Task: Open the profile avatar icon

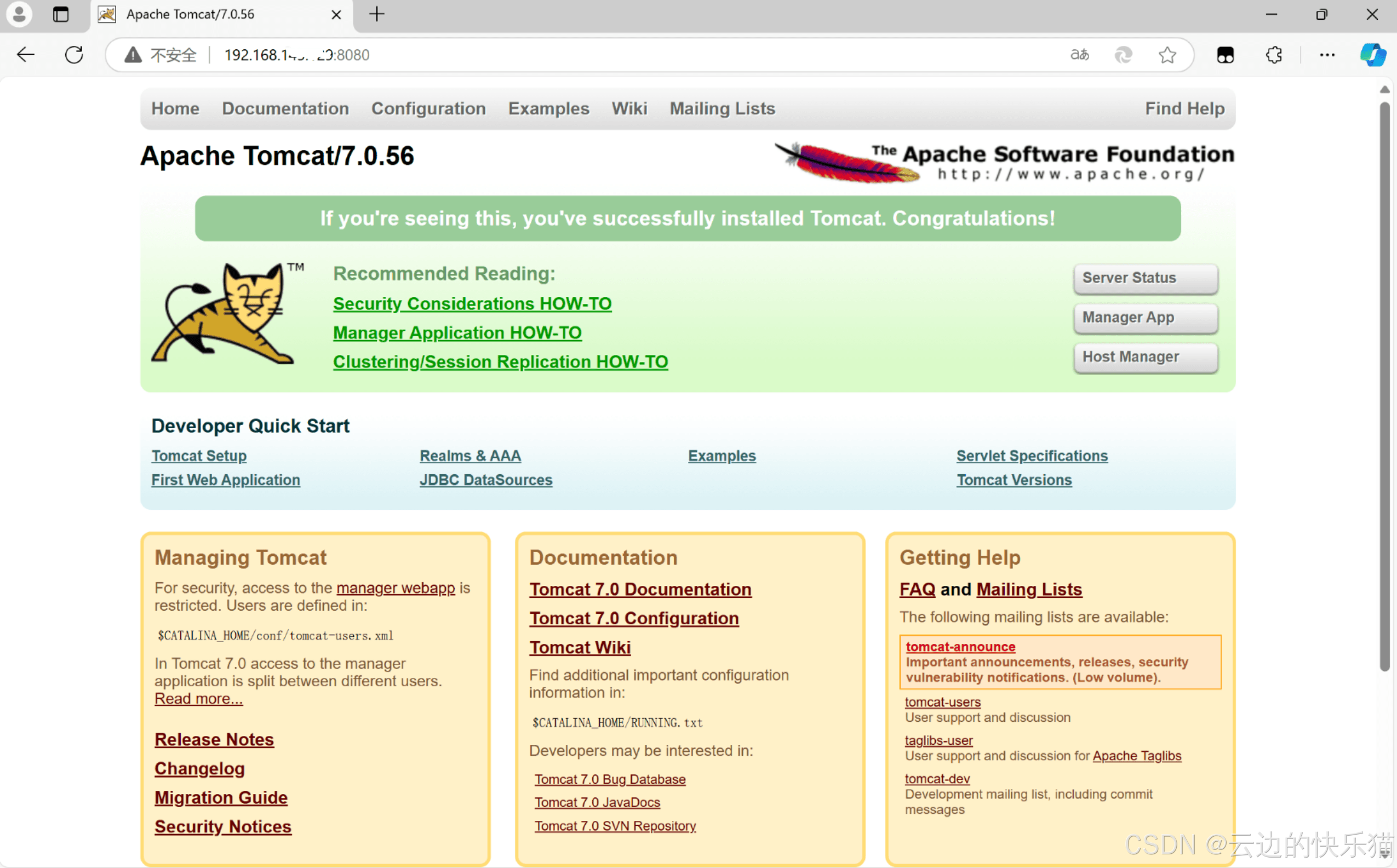Action: (19, 14)
